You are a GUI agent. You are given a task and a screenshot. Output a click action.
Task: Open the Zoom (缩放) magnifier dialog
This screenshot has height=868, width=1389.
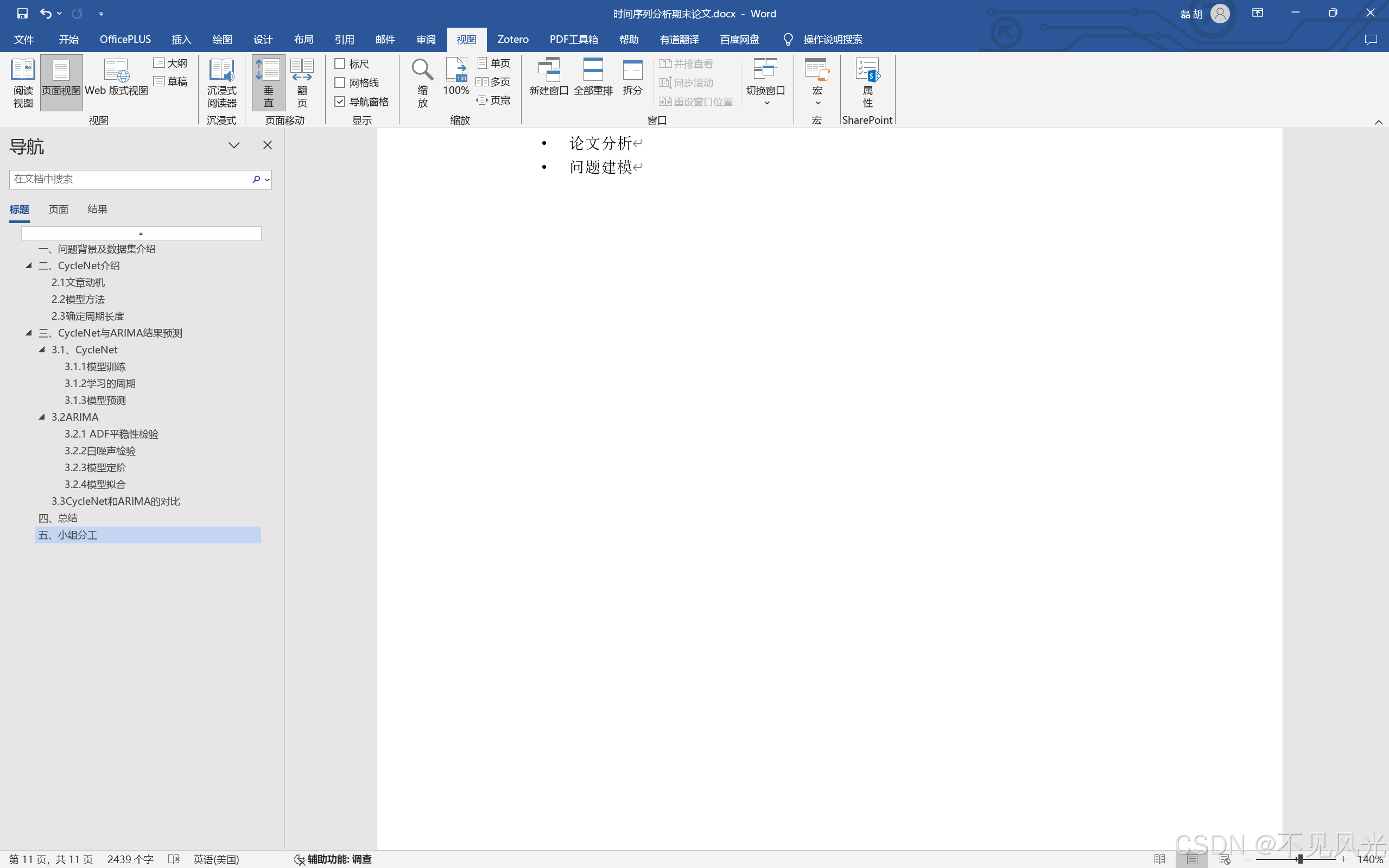pos(422,82)
